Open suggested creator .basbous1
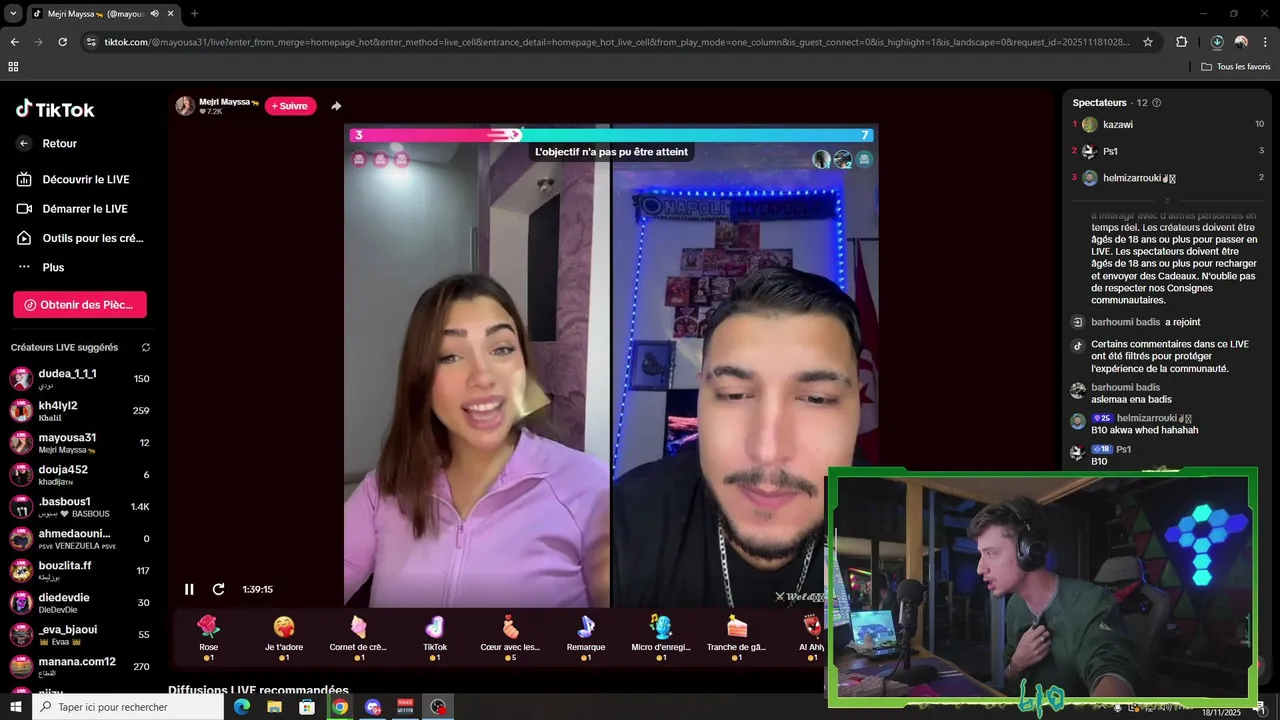 (x=80, y=507)
